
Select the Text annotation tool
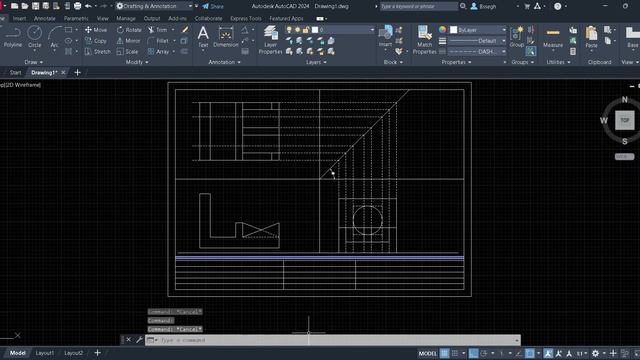coord(203,37)
